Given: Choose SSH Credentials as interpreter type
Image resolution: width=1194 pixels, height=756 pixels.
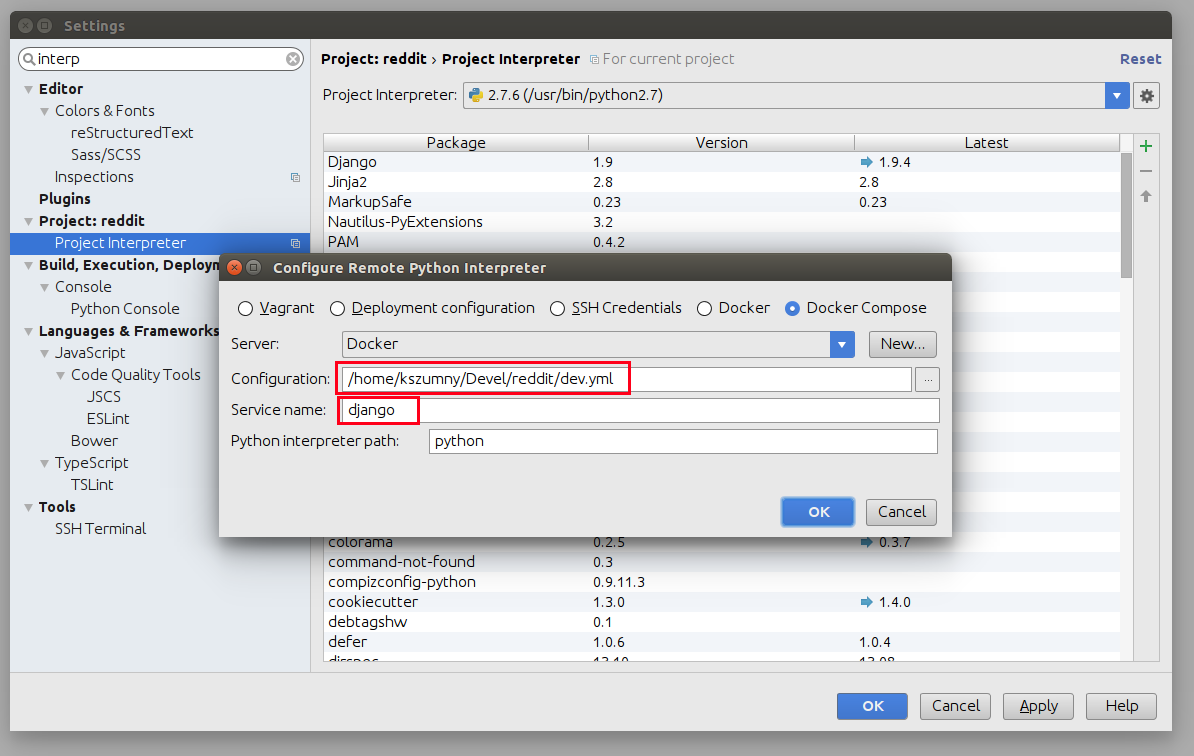Looking at the screenshot, I should (x=557, y=308).
